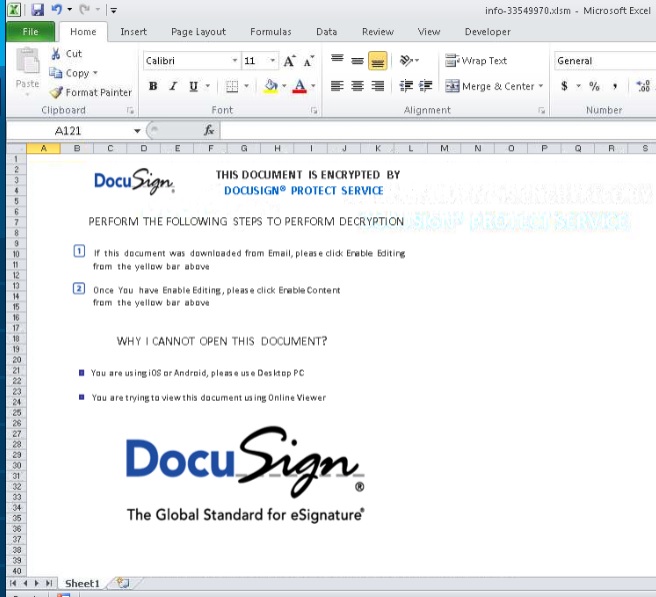Switch to the Review tab
The height and width of the screenshot is (597, 656).
(x=378, y=32)
